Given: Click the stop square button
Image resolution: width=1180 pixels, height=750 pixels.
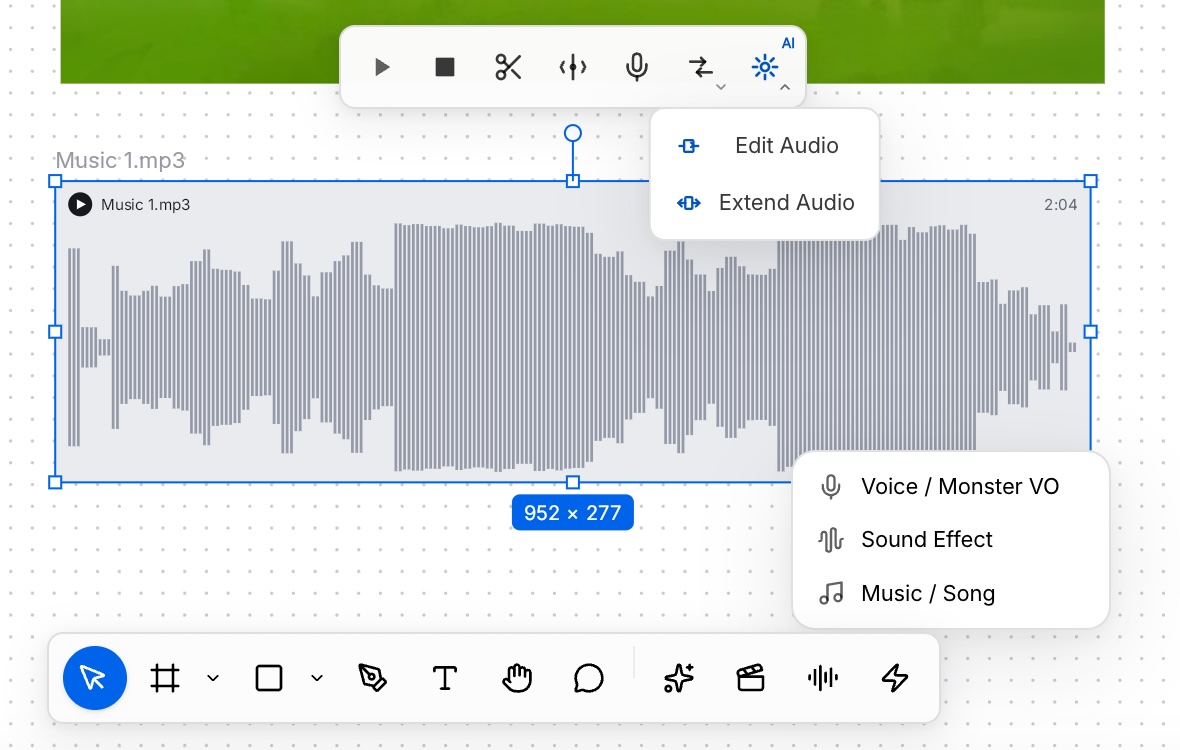Looking at the screenshot, I should 445,68.
